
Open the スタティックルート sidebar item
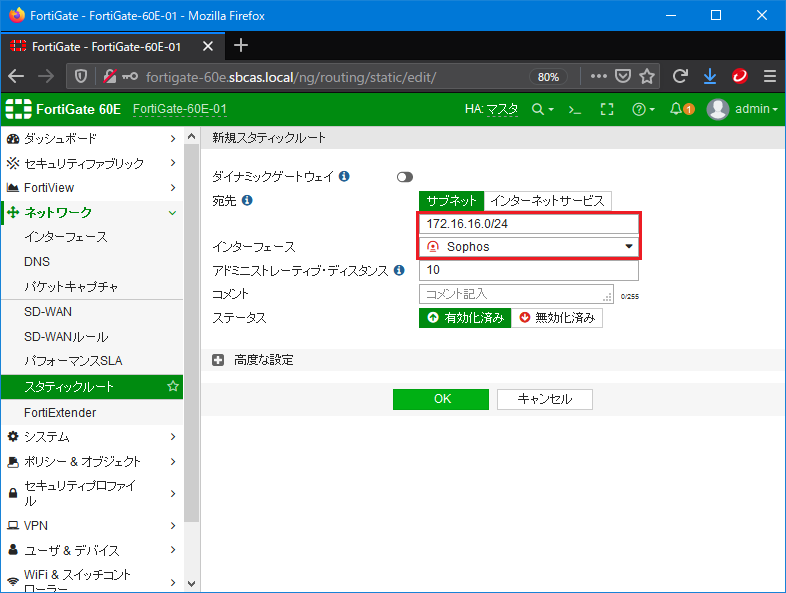(92, 386)
